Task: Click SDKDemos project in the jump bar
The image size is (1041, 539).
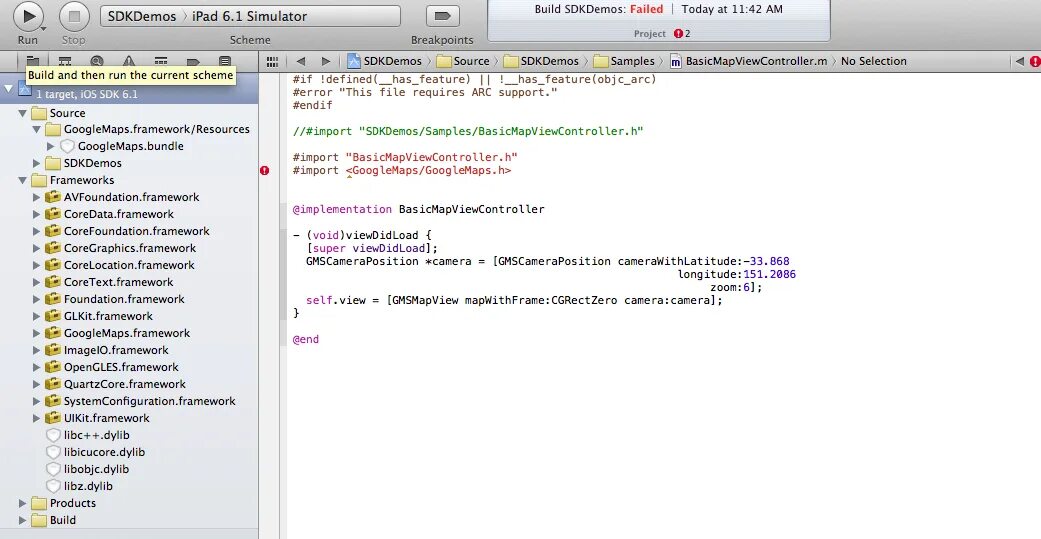Action: click(384, 61)
